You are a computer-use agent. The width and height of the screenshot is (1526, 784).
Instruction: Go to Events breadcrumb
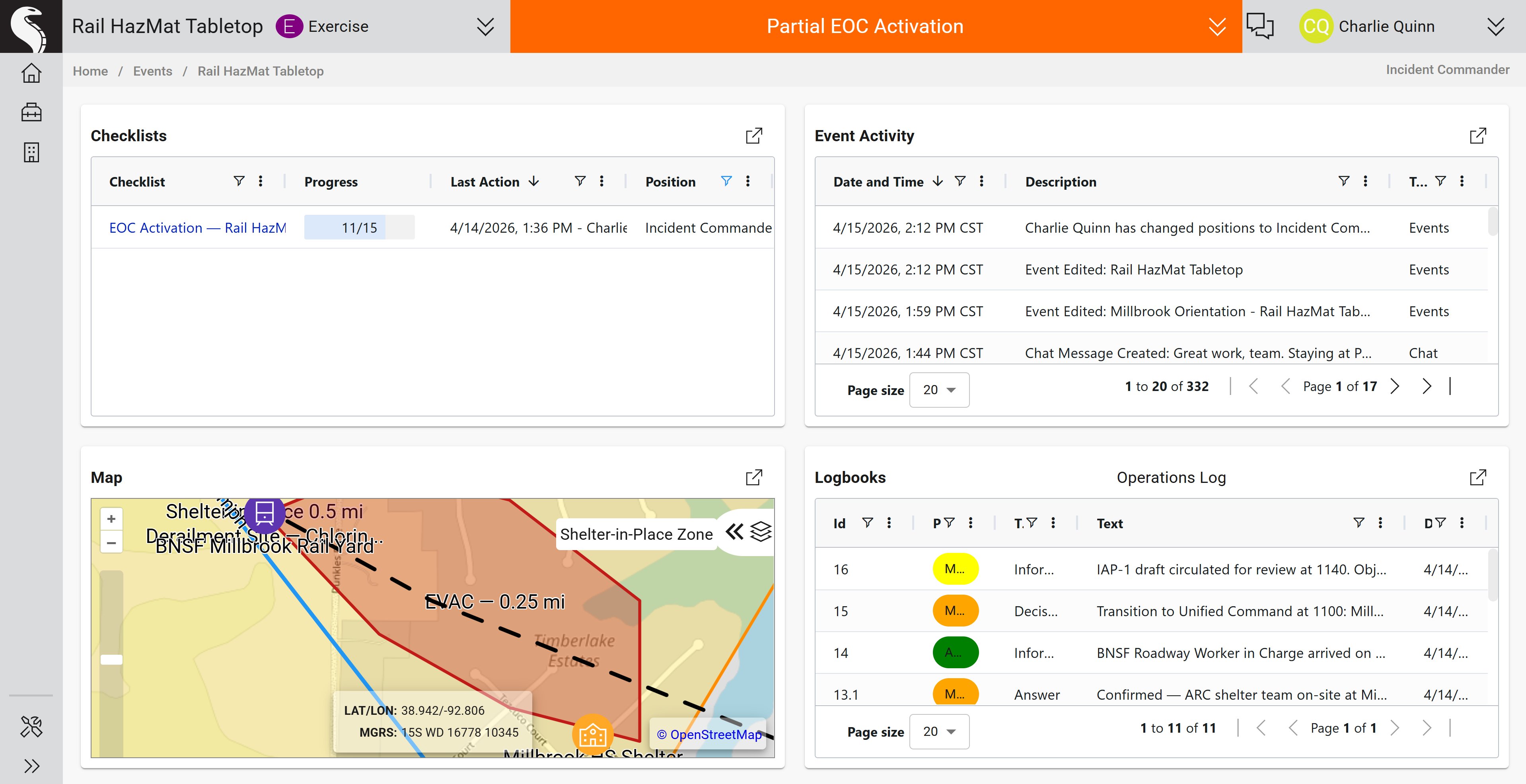tap(152, 71)
